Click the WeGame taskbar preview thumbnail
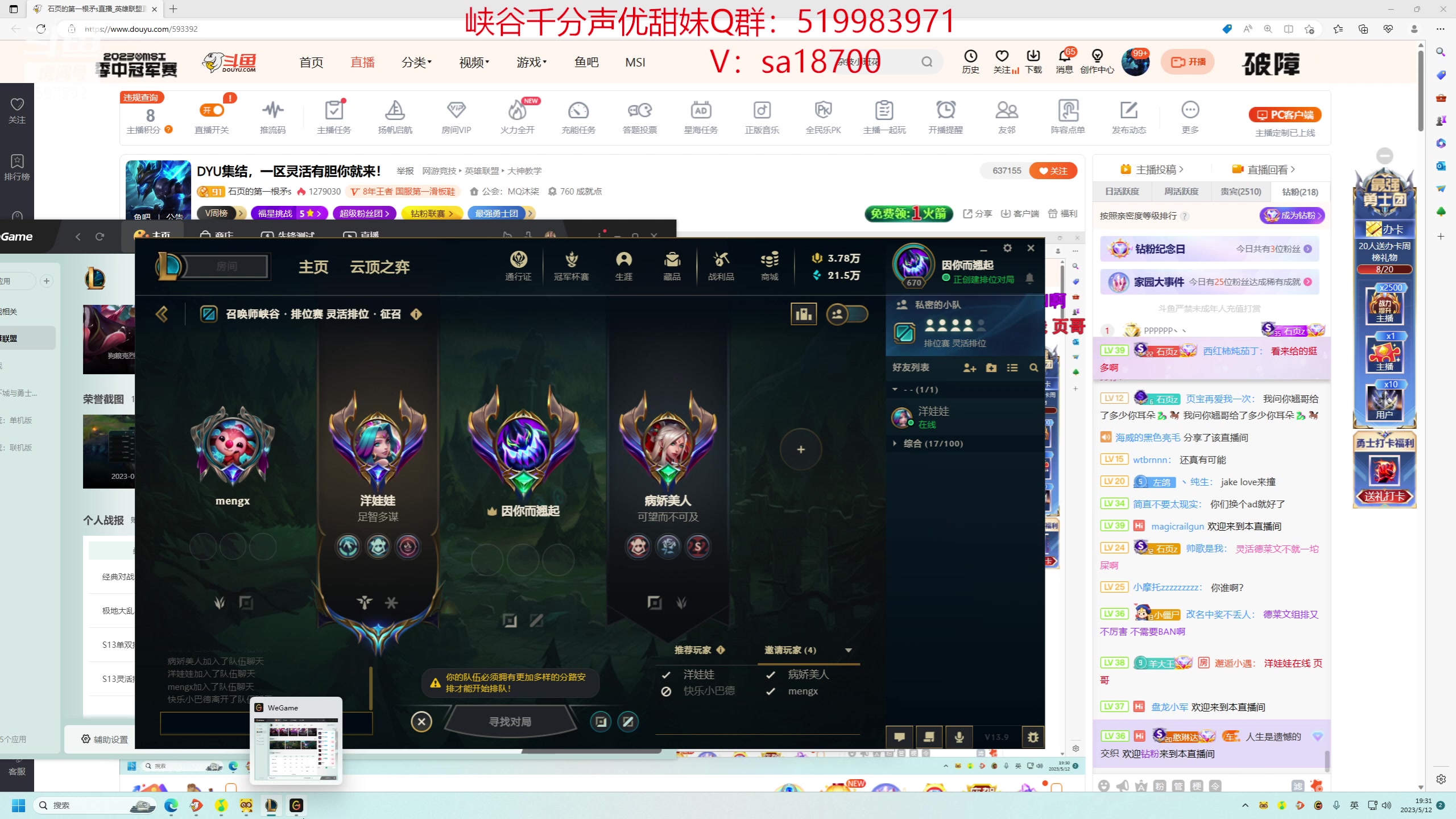Image resolution: width=1456 pixels, height=819 pixels. coord(296,741)
